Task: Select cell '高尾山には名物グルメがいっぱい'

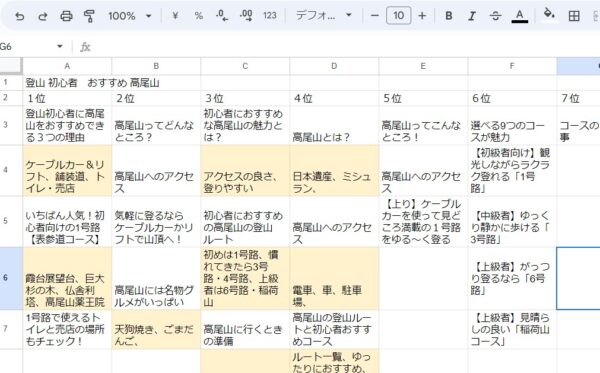Action: [156, 278]
